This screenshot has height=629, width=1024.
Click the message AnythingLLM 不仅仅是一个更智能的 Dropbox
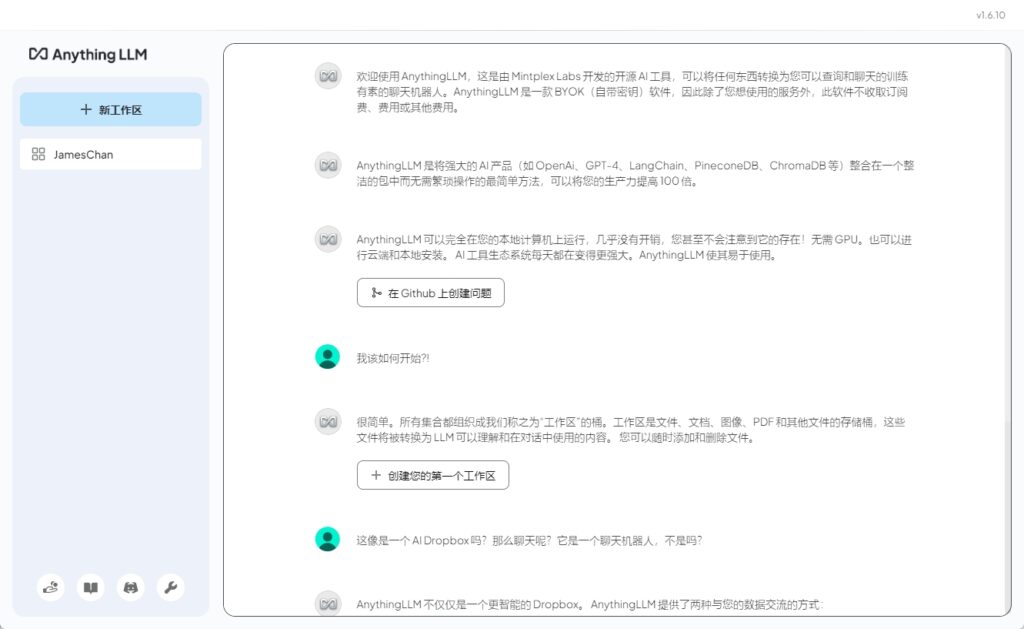(x=589, y=604)
